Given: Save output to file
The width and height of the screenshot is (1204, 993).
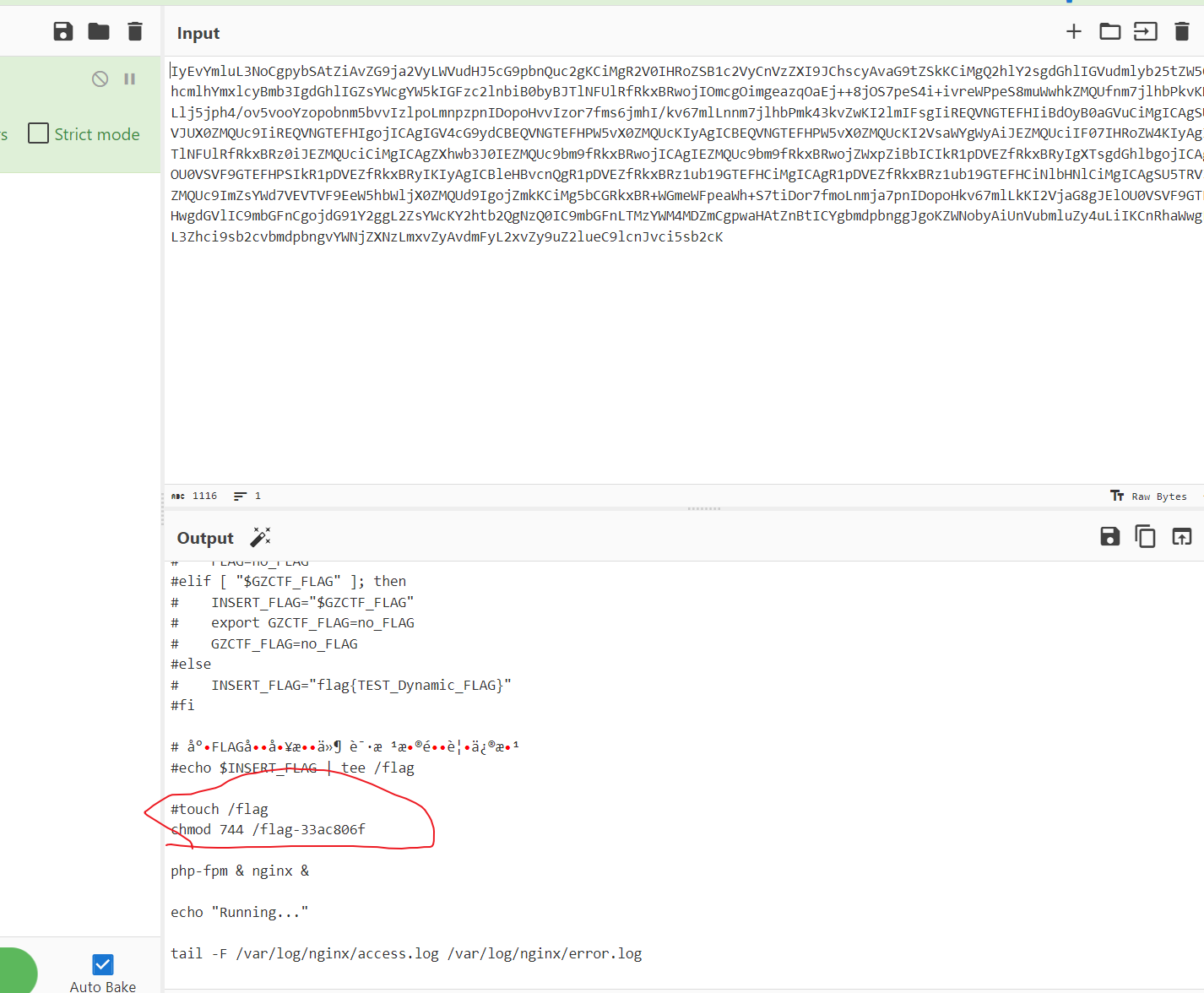Looking at the screenshot, I should coord(1110,536).
